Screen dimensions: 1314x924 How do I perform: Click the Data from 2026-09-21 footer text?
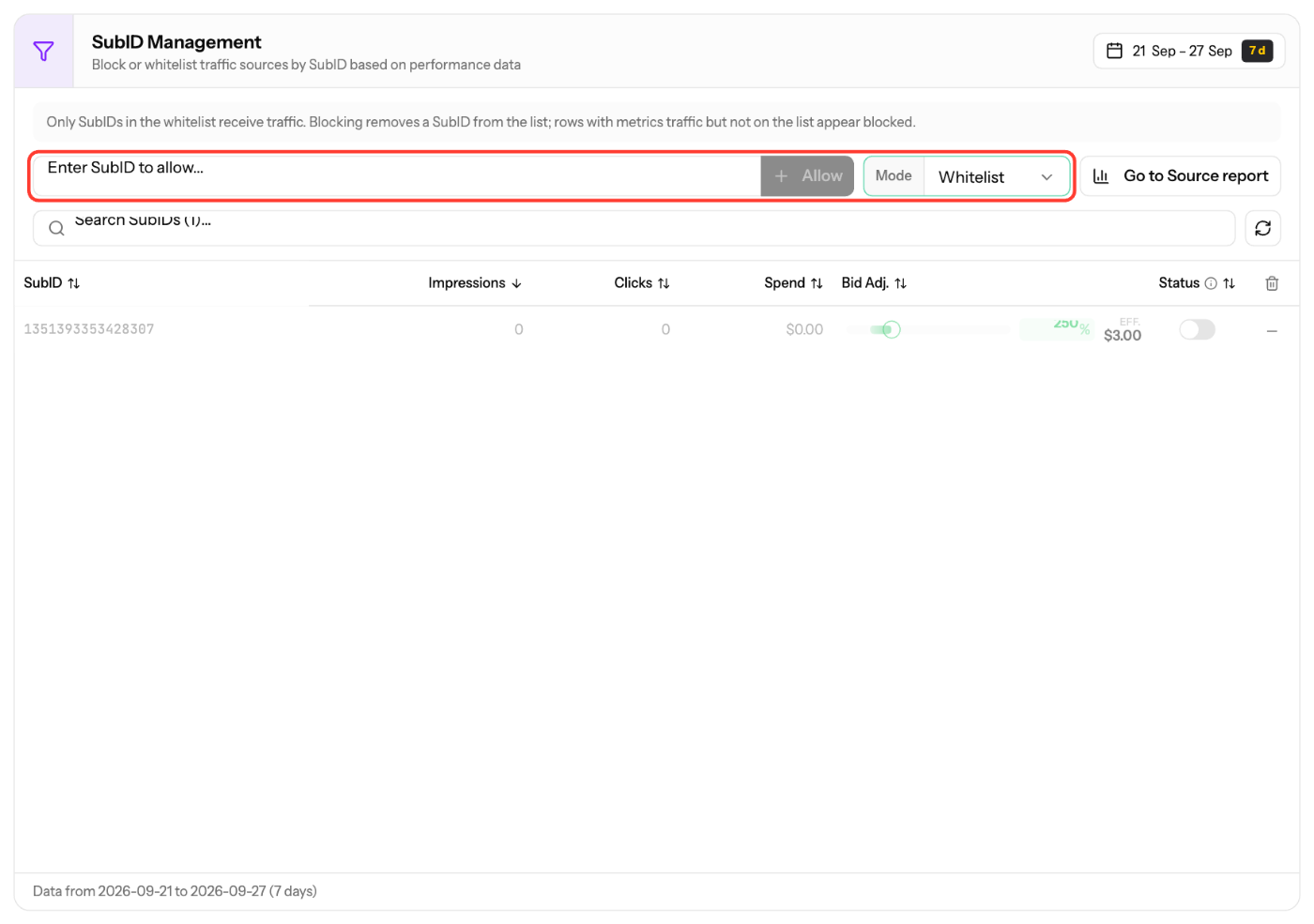[x=175, y=891]
